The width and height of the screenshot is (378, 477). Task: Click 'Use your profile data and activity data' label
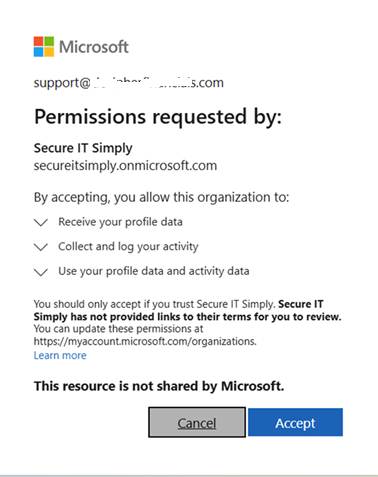click(154, 271)
